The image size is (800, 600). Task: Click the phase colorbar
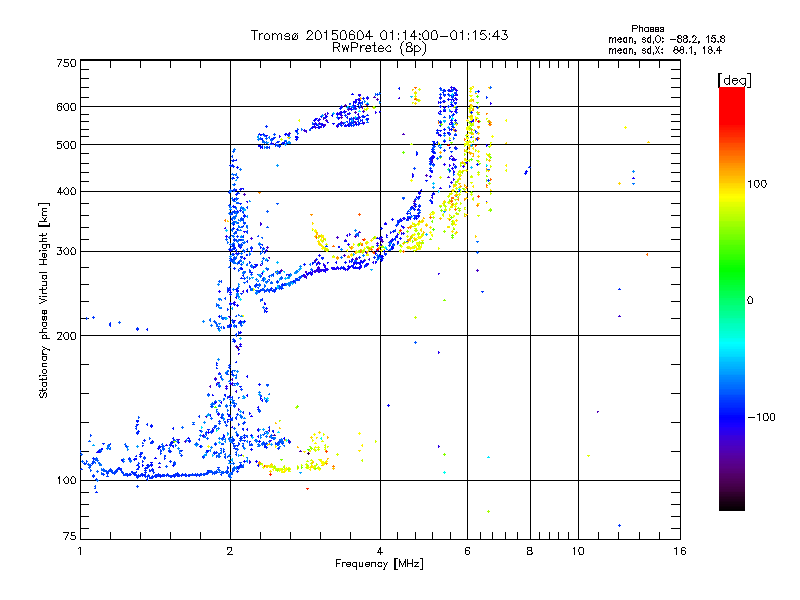pyautogui.click(x=732, y=299)
